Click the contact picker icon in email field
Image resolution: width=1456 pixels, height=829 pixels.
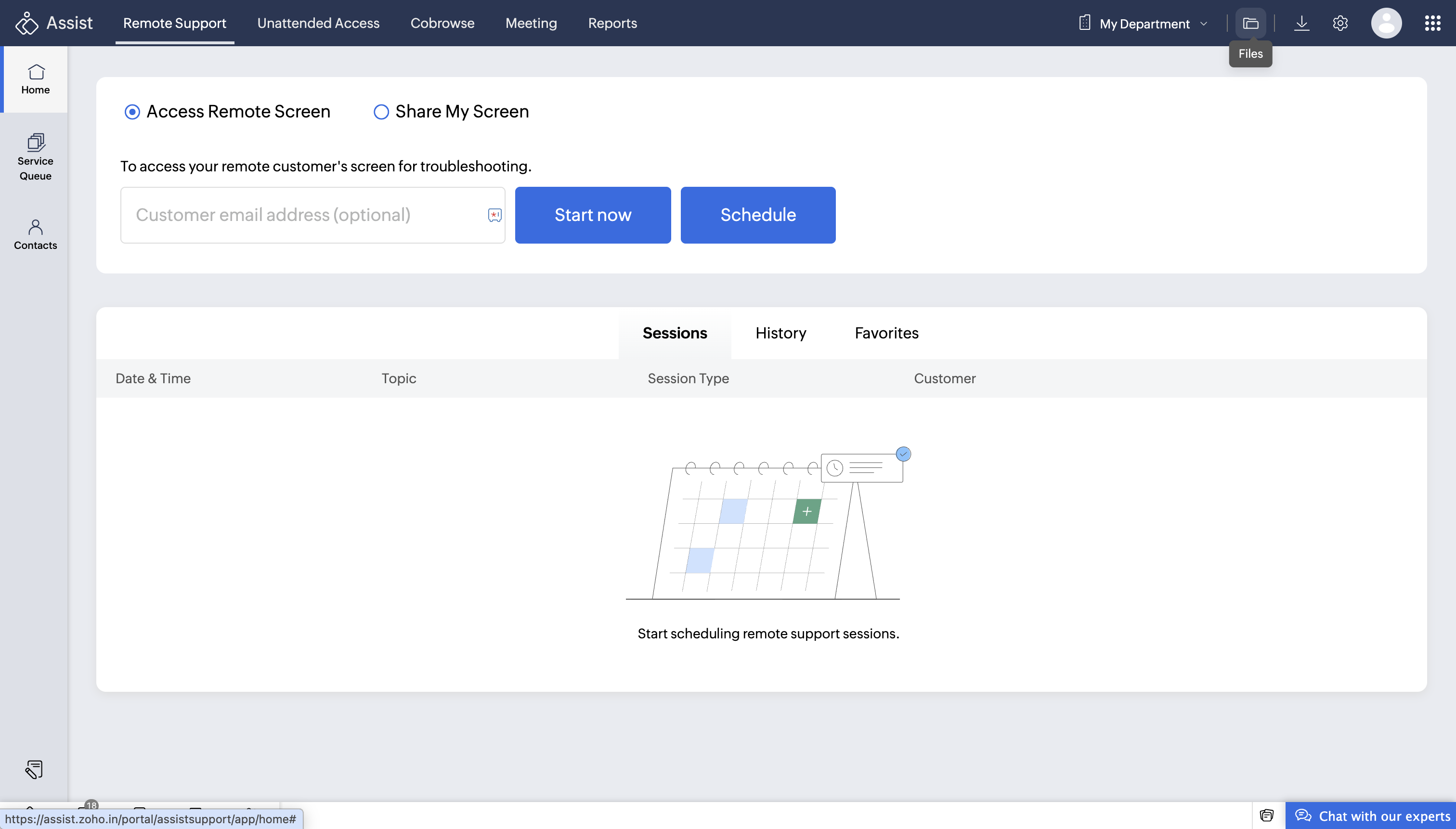coord(494,215)
